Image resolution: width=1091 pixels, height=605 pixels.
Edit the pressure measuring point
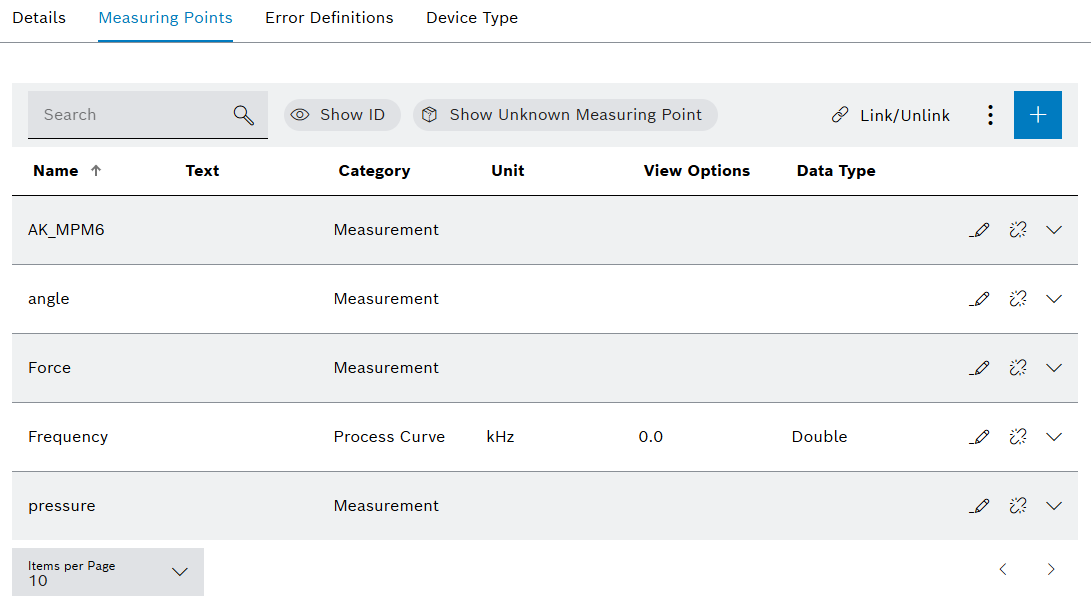979,505
